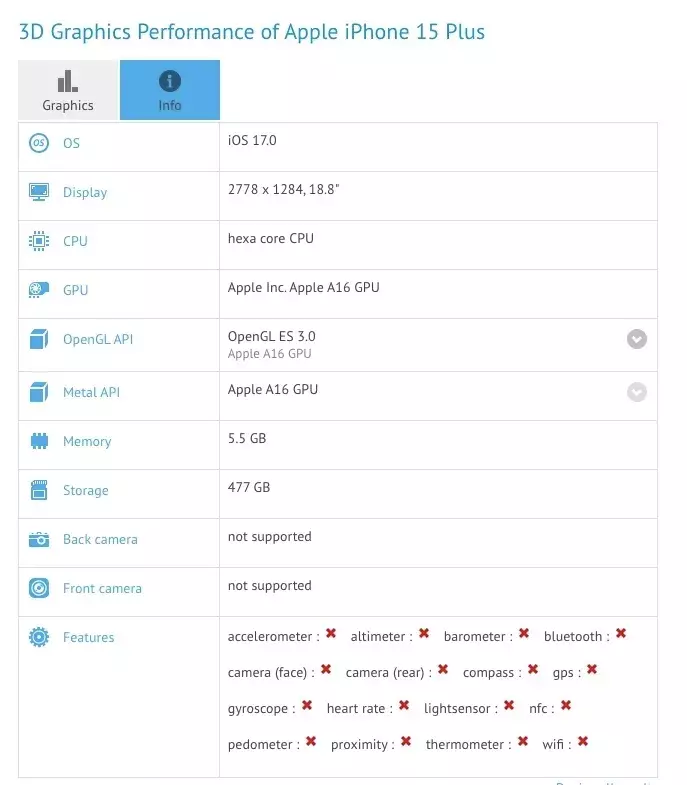Click the compass red X mark
The image size is (687, 785).
(533, 669)
